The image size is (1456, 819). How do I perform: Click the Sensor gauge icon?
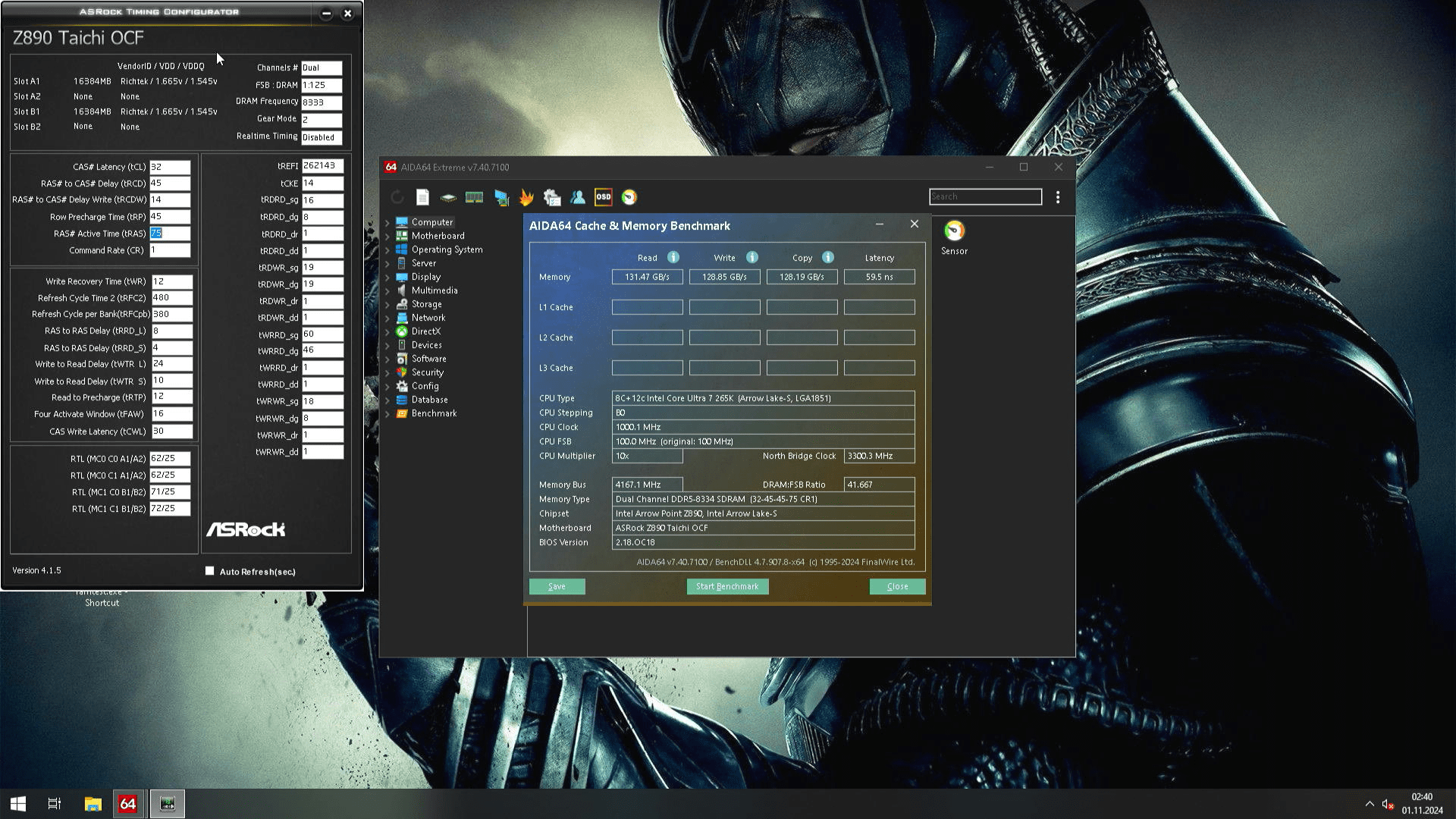954,231
